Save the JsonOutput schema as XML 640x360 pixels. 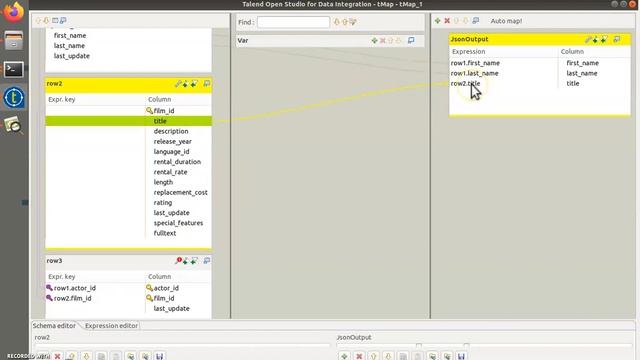(x=461, y=356)
